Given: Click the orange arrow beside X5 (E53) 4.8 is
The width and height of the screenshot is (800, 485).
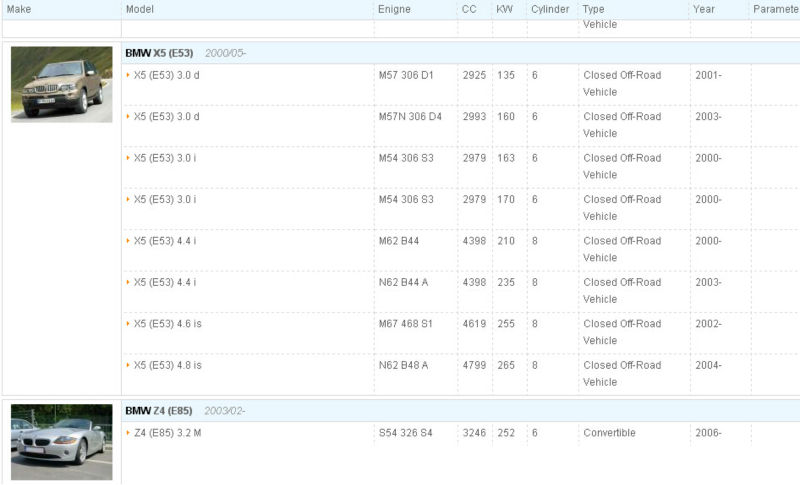Looking at the screenshot, I should click(128, 365).
